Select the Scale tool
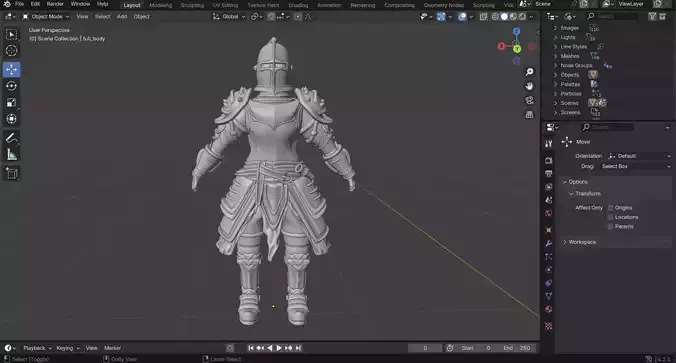The width and height of the screenshot is (676, 363). 12,102
